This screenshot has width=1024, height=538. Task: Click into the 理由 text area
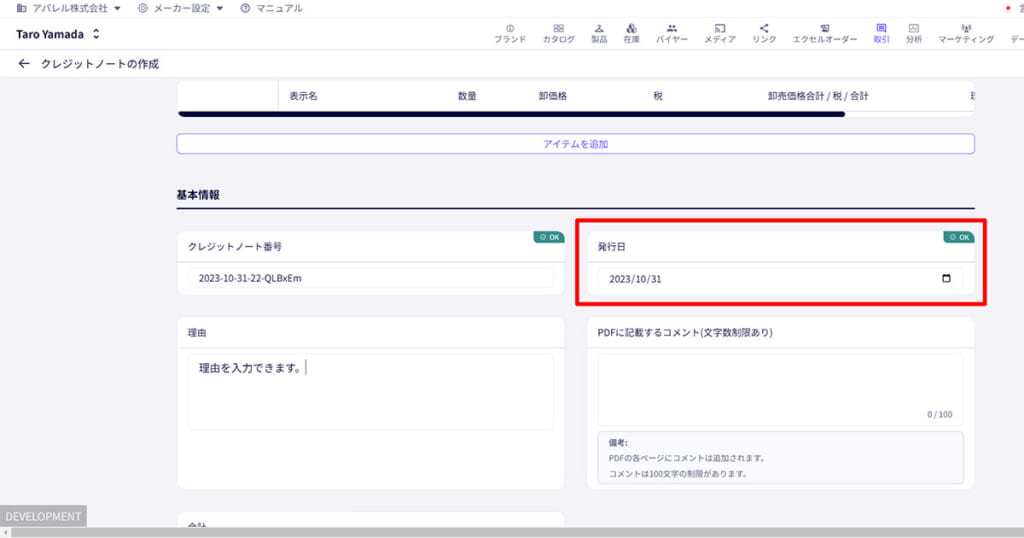pos(370,391)
